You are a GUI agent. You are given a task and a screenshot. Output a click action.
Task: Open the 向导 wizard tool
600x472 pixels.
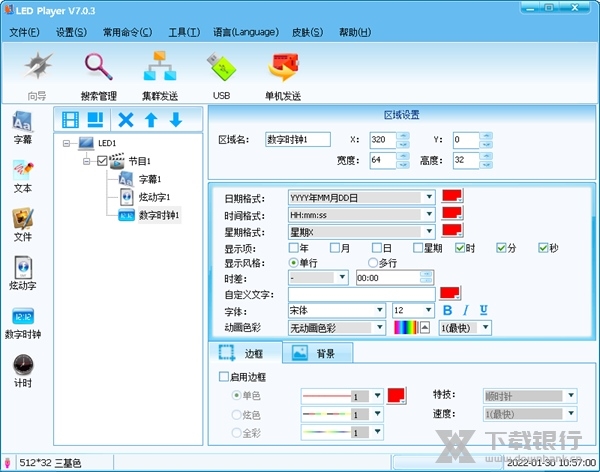point(37,76)
